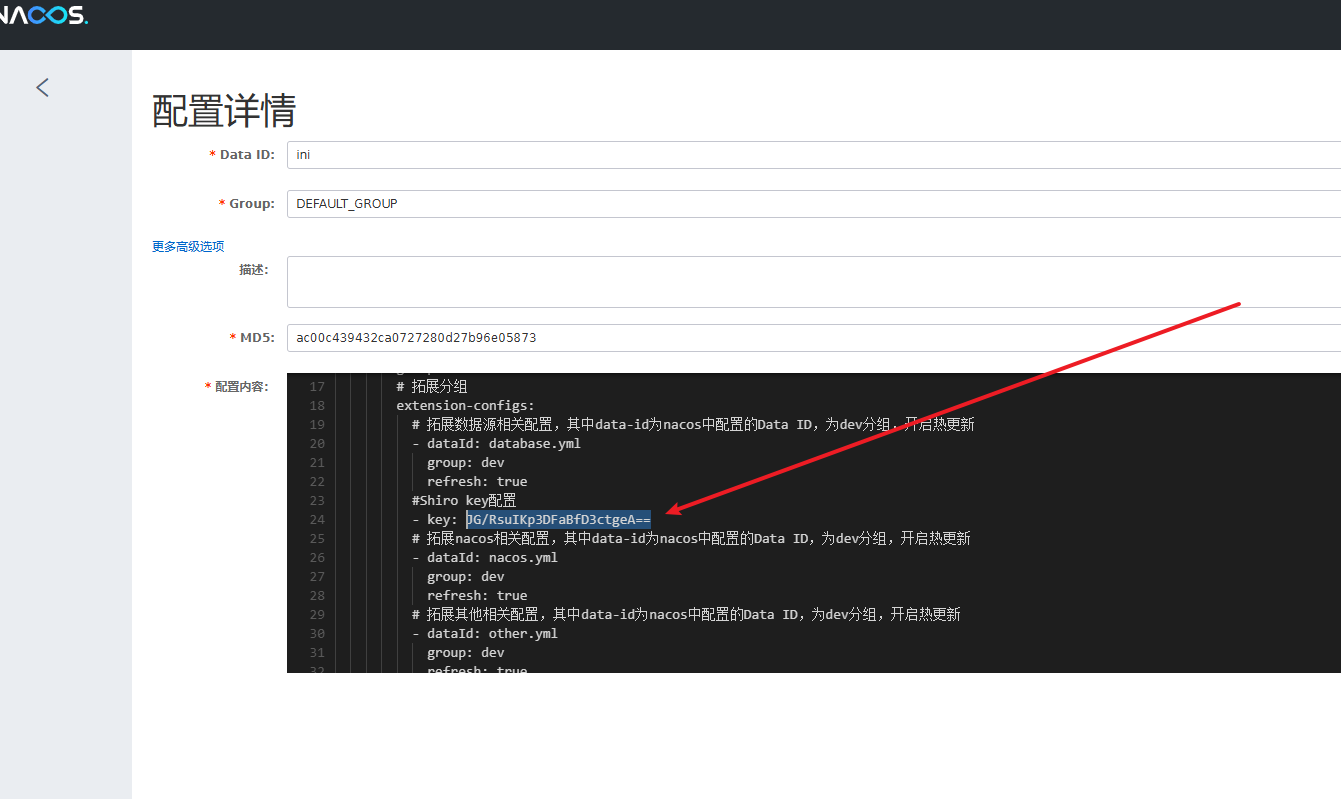Click the 描述 description text area
The height and width of the screenshot is (799, 1341).
click(x=812, y=282)
